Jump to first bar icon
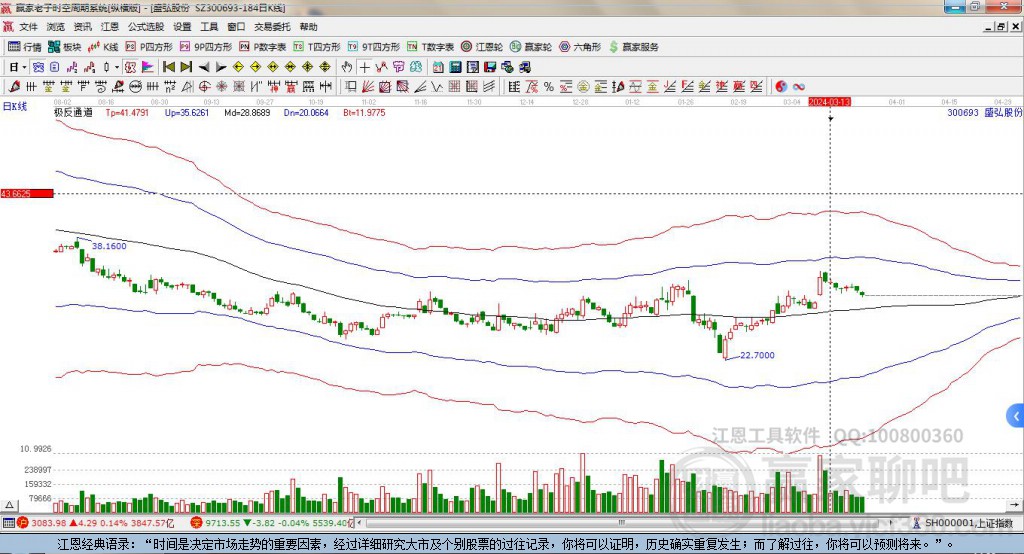 pos(169,67)
